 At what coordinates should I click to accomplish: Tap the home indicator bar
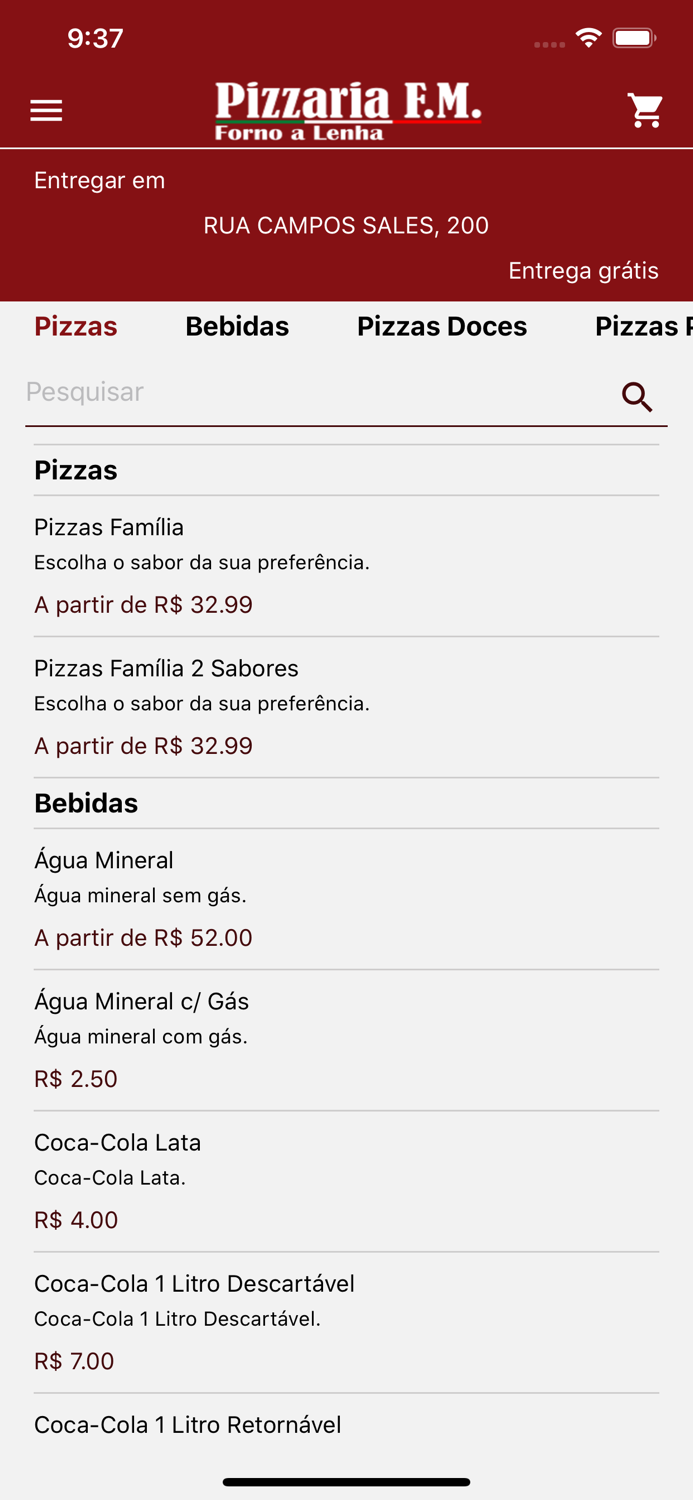(346, 1482)
